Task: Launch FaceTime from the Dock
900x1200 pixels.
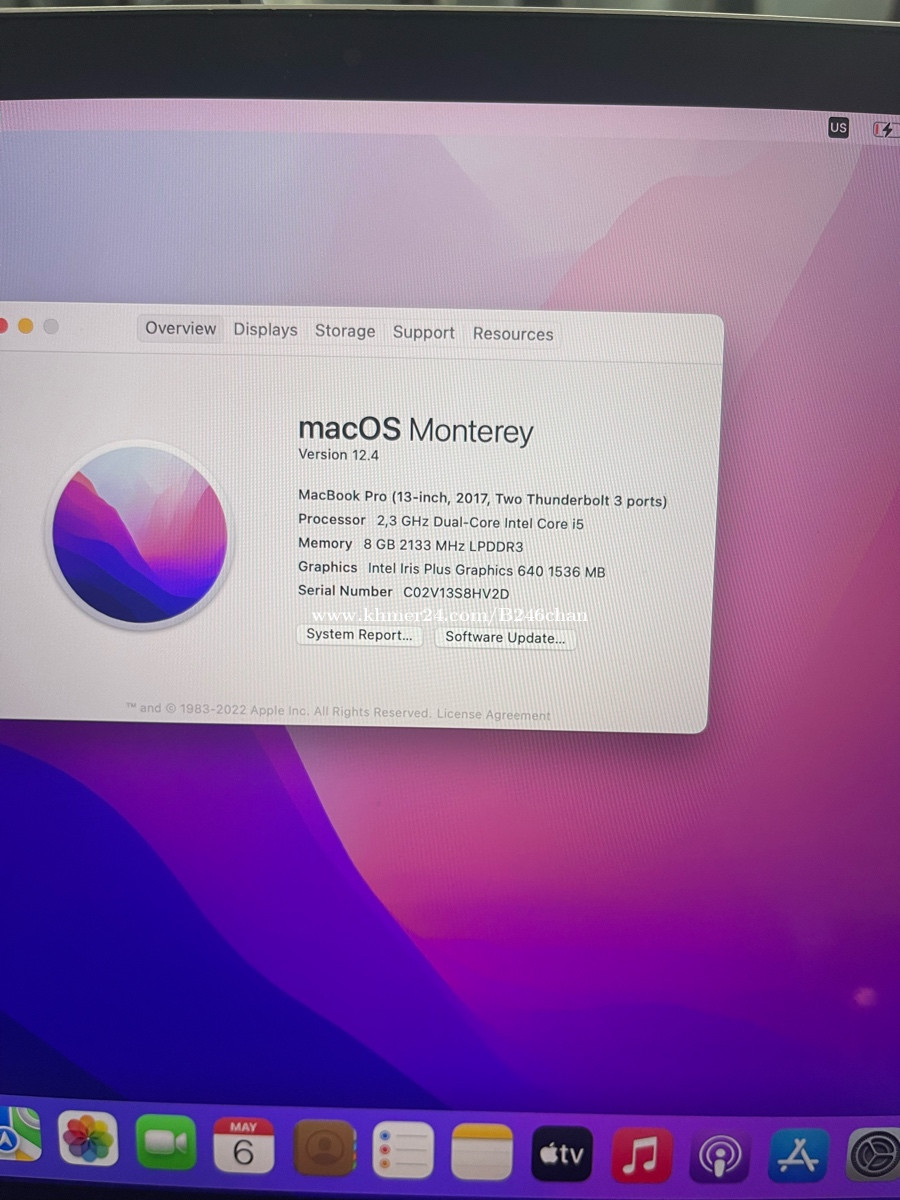Action: 166,1142
